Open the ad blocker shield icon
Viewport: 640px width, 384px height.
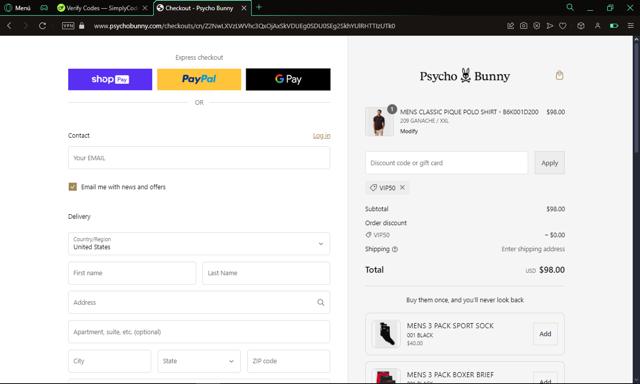(x=536, y=26)
